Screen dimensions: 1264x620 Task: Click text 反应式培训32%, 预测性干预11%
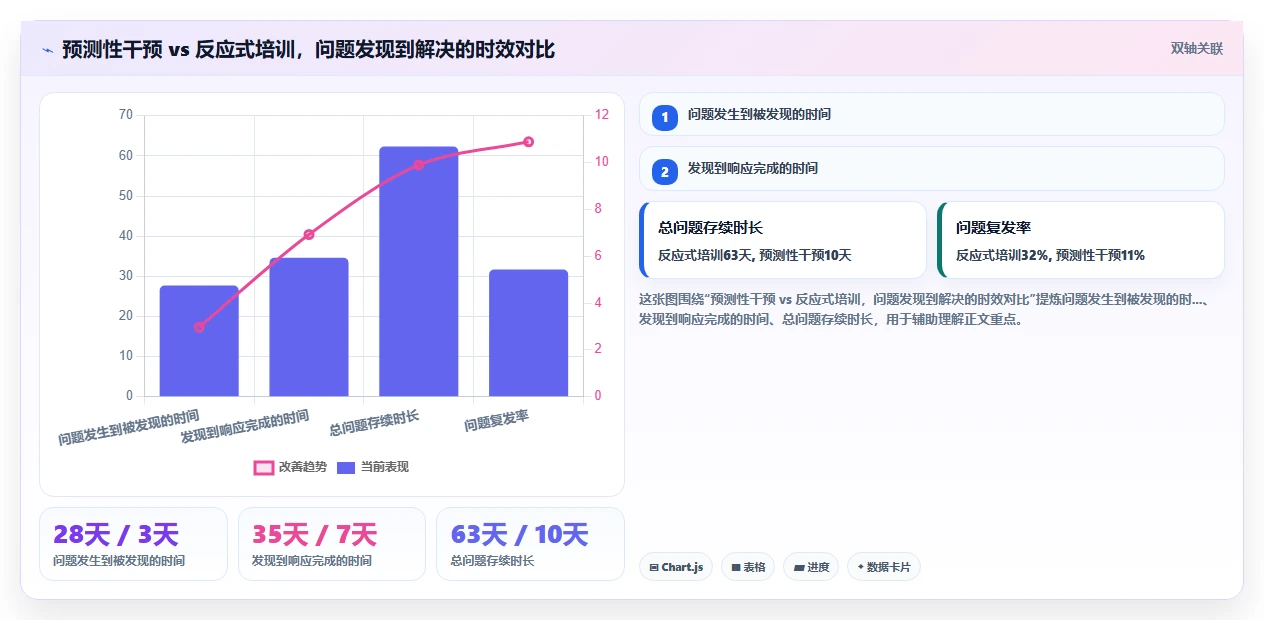click(x=1051, y=255)
